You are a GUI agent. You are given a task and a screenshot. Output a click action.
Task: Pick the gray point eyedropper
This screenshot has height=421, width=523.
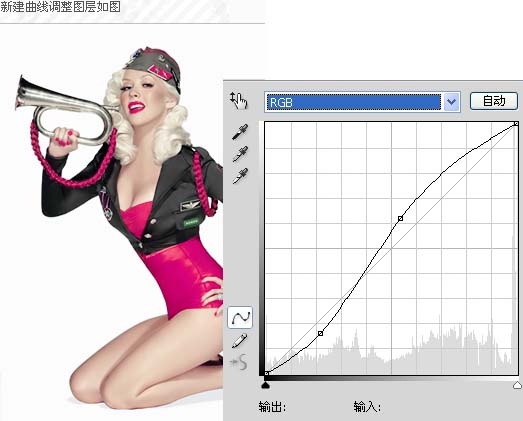[240, 154]
